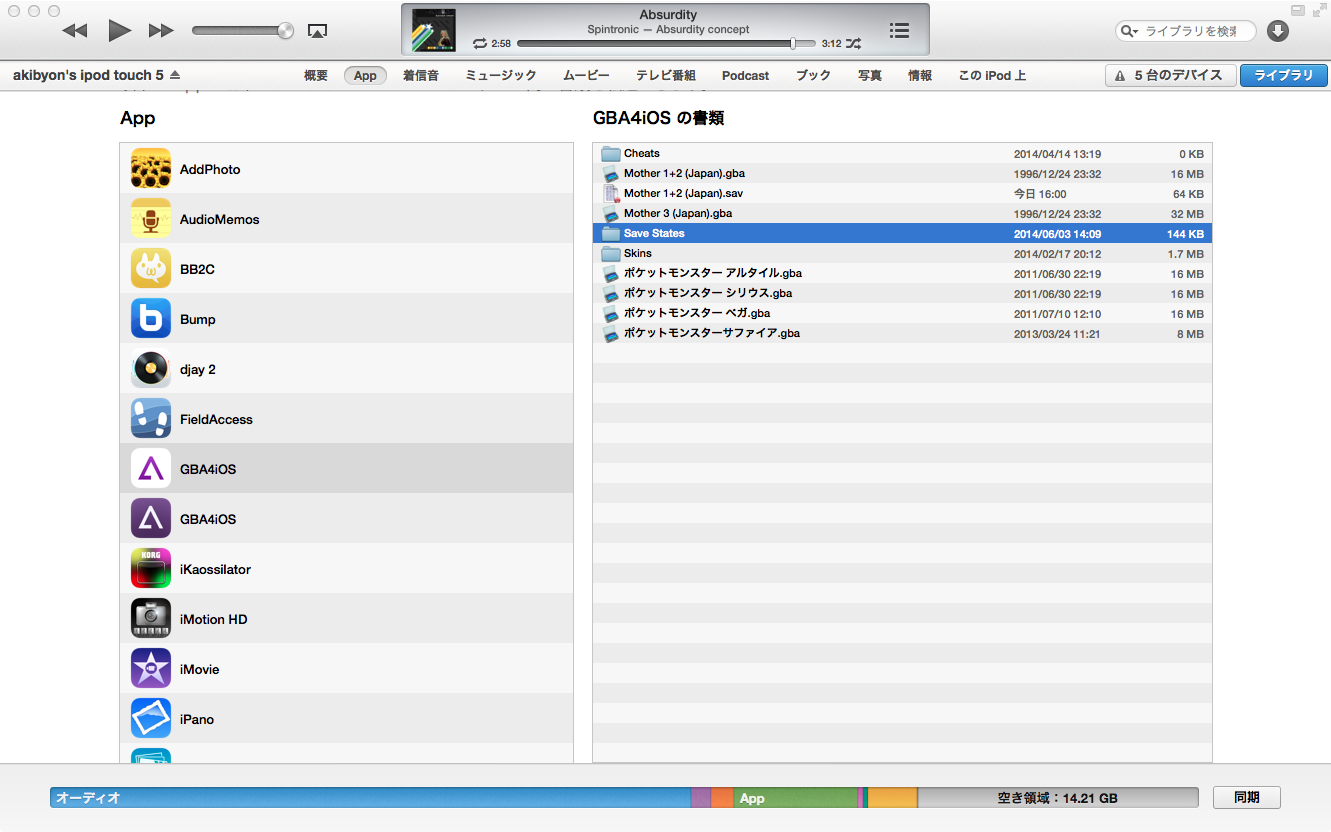Click ポケットモンスター シリウス.gba file name
The width and height of the screenshot is (1331, 832).
pos(708,293)
